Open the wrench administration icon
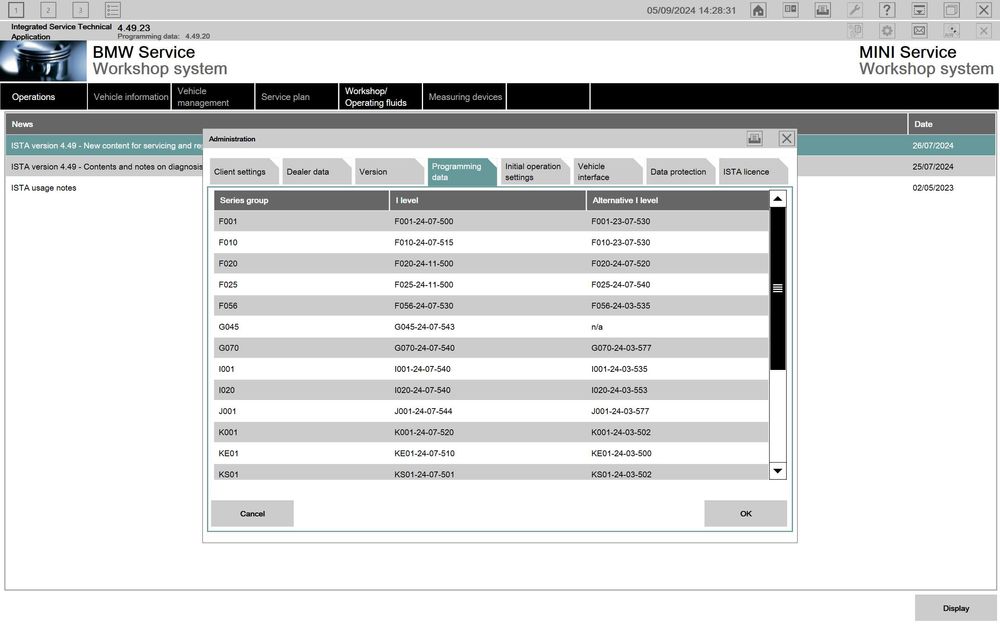The image size is (1000, 625). 855,10
